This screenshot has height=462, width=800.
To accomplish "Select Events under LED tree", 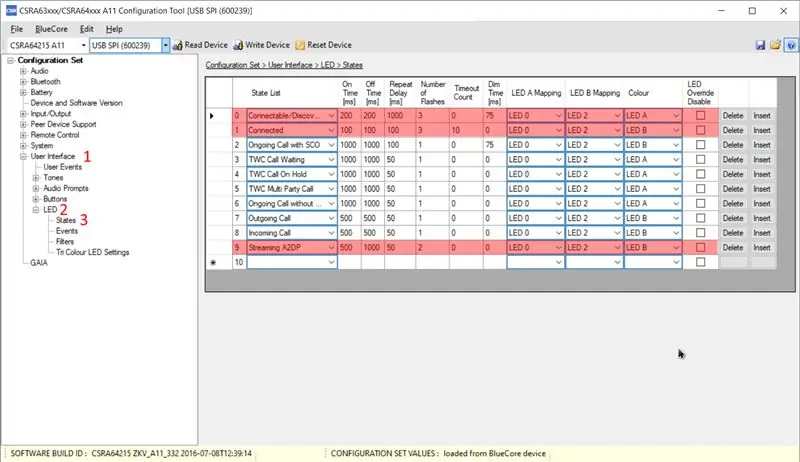I will tap(67, 231).
